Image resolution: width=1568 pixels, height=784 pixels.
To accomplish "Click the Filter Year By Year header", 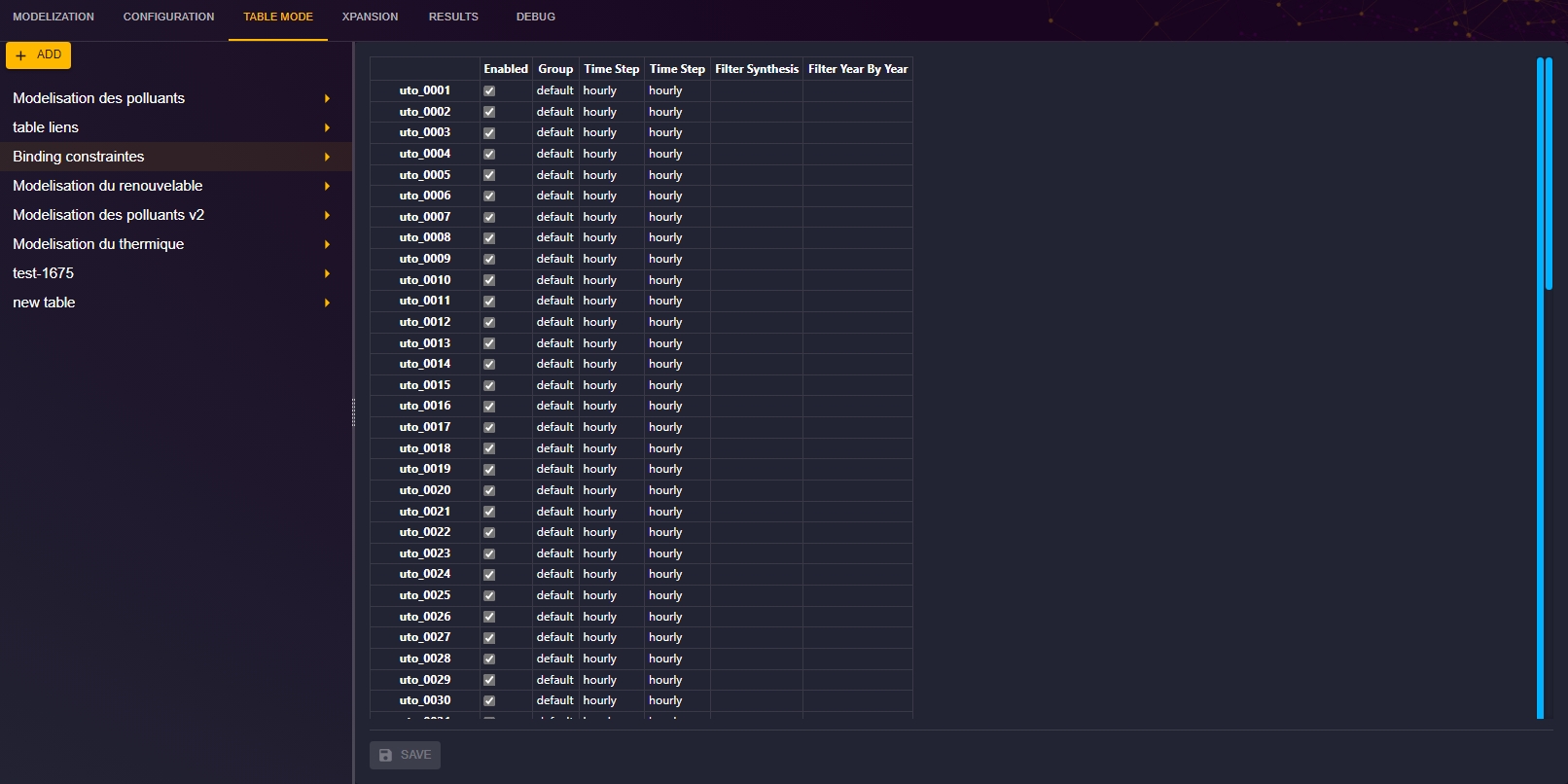I will tap(858, 69).
